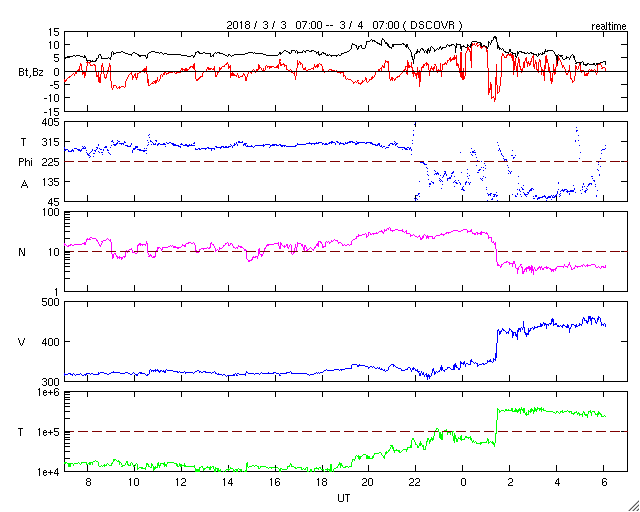Click the '20' hour label on time axis
The image size is (640, 512).
click(369, 483)
